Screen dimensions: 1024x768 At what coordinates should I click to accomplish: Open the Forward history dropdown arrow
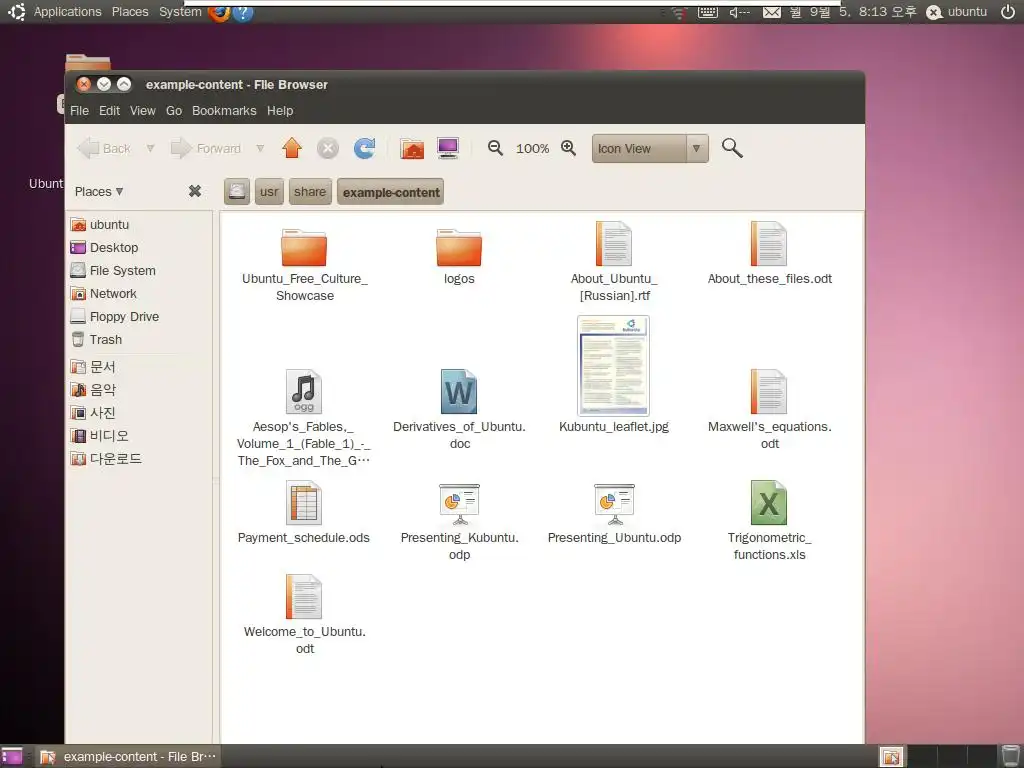tap(260, 148)
